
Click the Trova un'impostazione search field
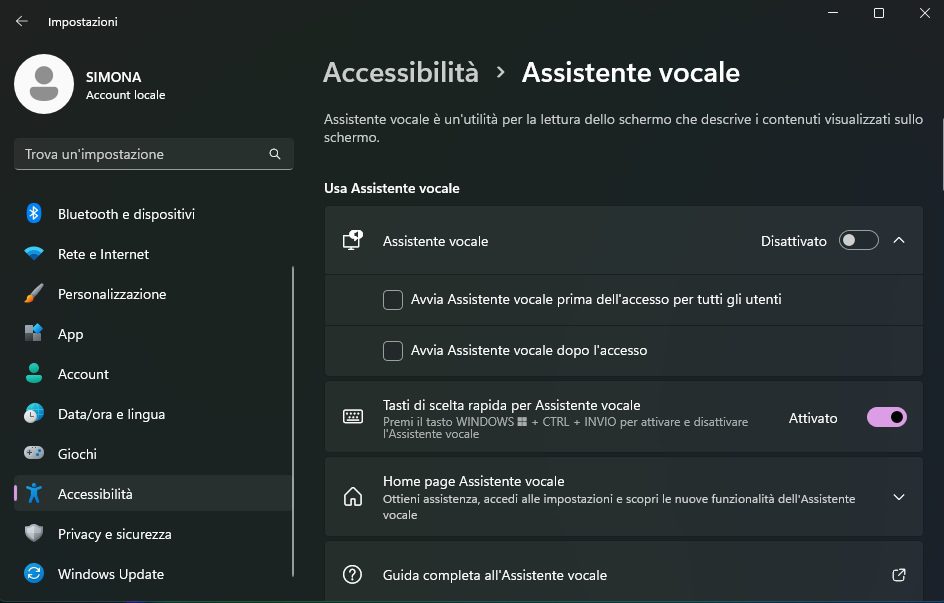pos(154,154)
